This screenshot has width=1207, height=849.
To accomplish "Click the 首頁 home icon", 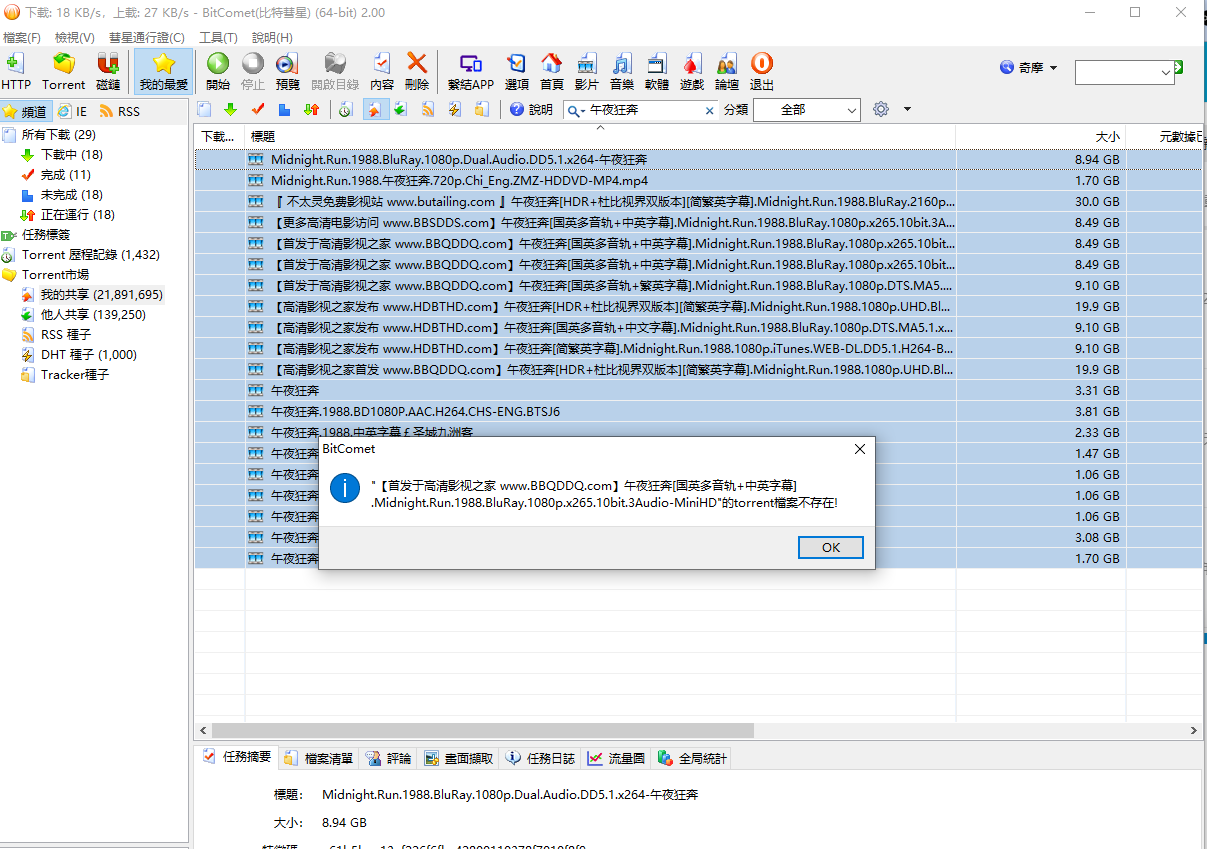I will pos(552,72).
